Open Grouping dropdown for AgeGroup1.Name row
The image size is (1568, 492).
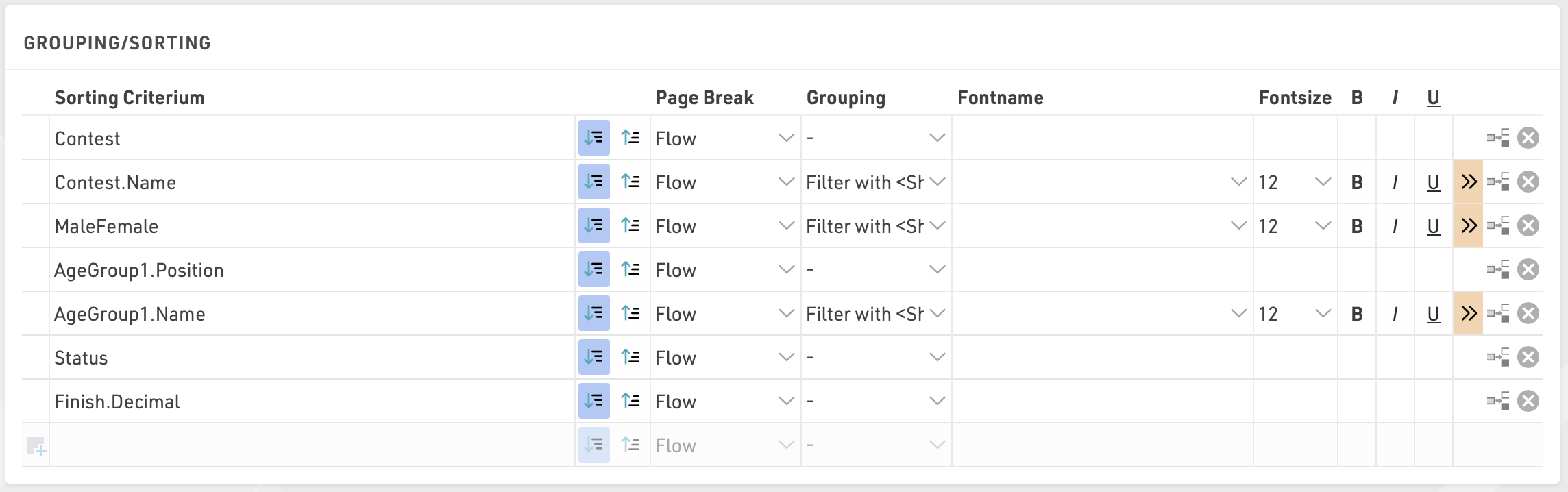pos(875,314)
